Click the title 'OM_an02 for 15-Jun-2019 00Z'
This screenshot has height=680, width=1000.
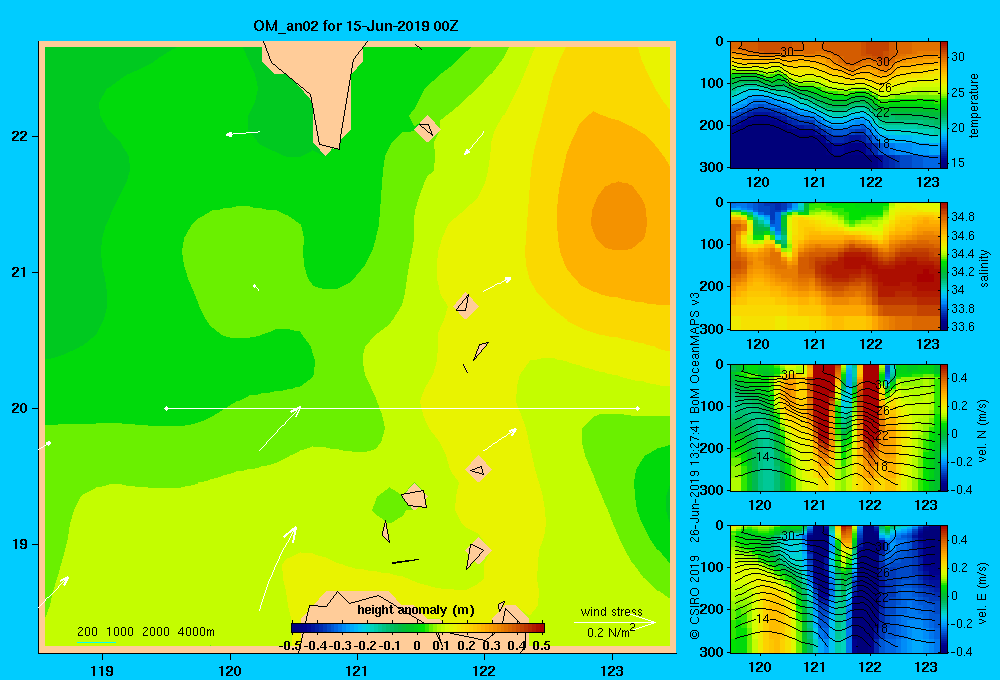coord(356,26)
